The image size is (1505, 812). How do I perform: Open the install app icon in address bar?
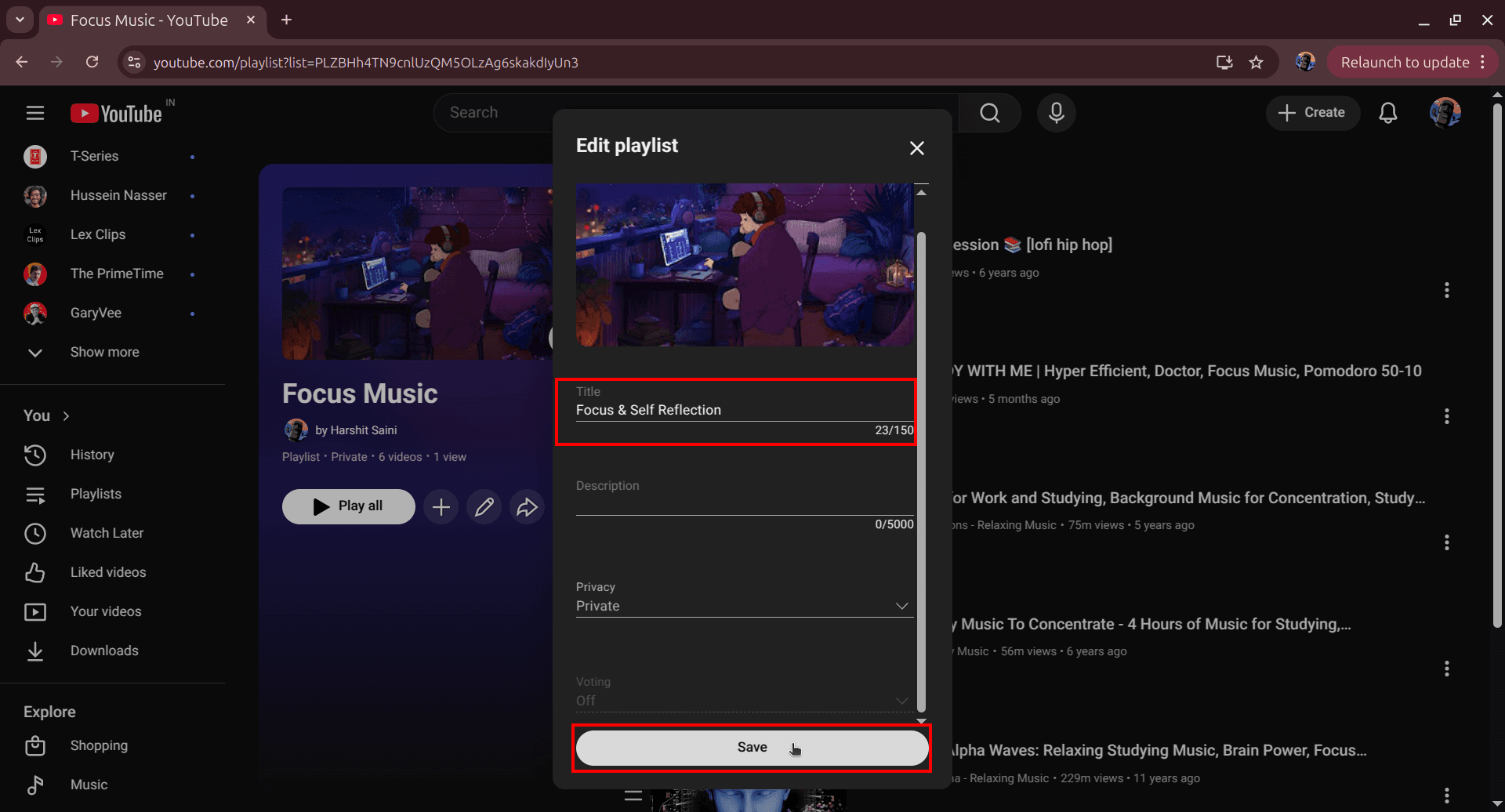pos(1224,62)
